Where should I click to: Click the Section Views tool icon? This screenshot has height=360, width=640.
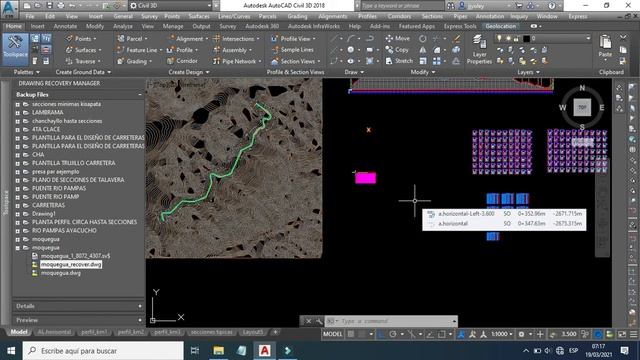[275, 61]
